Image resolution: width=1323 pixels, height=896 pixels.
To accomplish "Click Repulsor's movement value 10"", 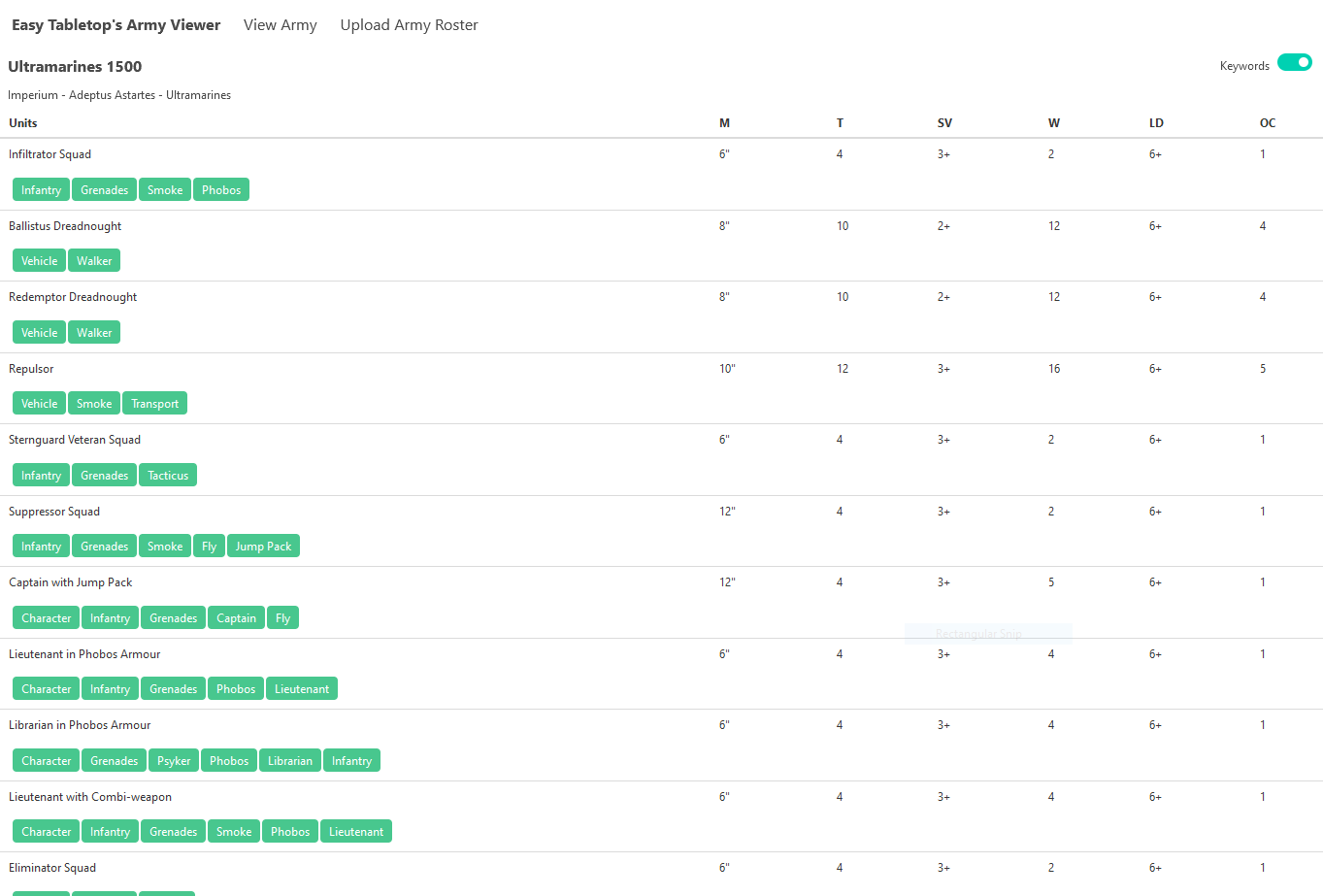I will coord(727,369).
